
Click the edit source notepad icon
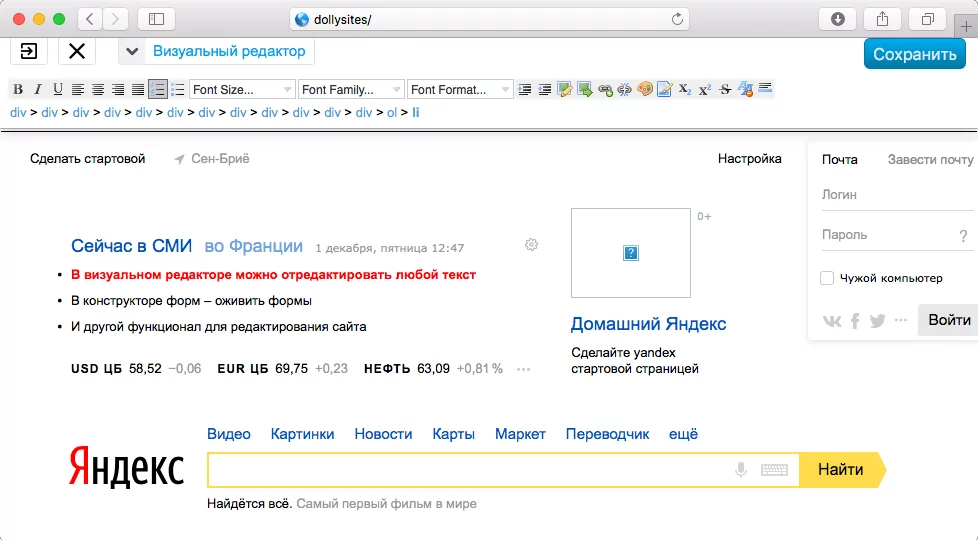coord(664,90)
